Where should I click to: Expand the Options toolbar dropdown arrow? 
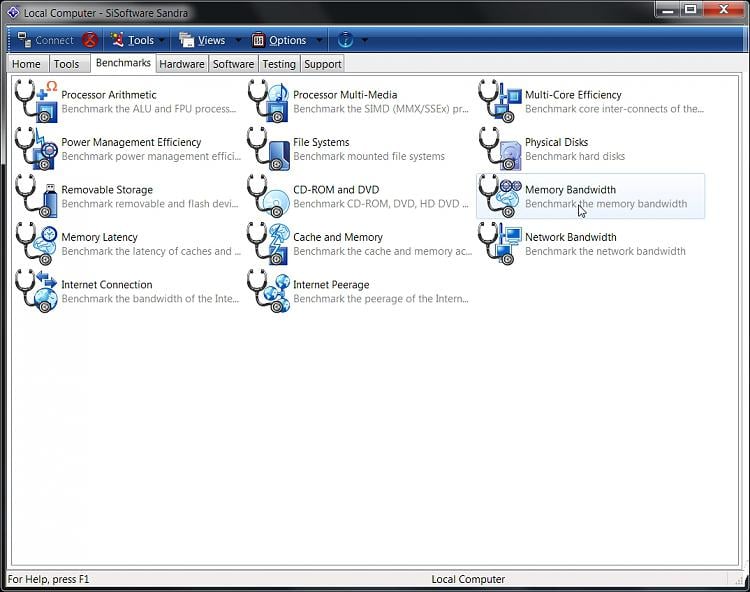pos(320,41)
